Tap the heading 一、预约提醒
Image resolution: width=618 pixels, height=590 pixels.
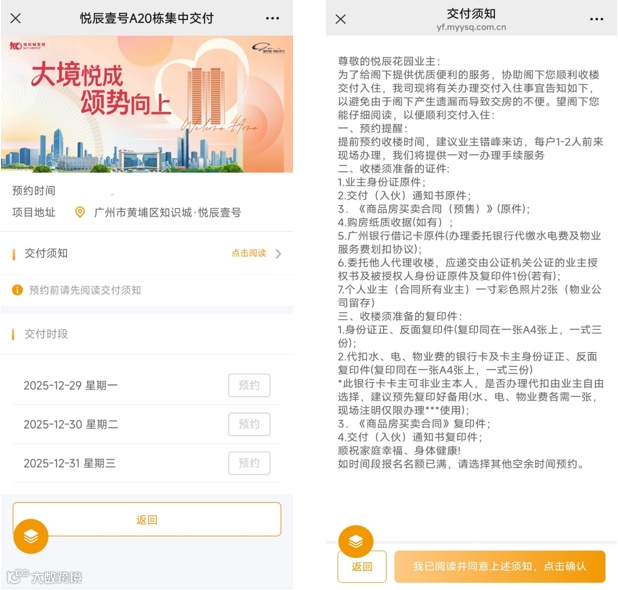(x=373, y=128)
